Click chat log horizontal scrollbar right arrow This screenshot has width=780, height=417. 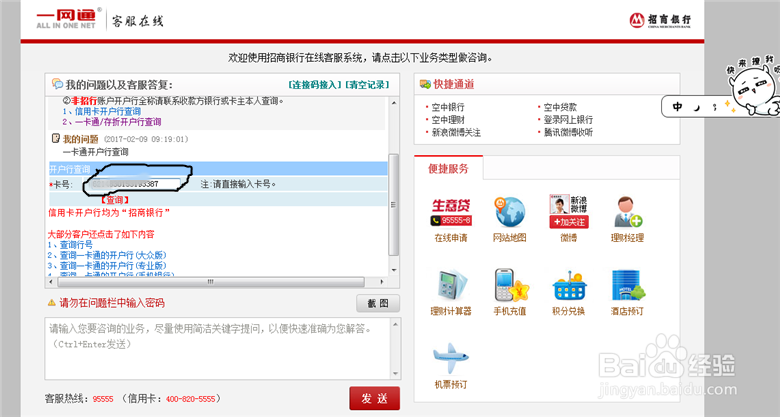click(x=382, y=282)
